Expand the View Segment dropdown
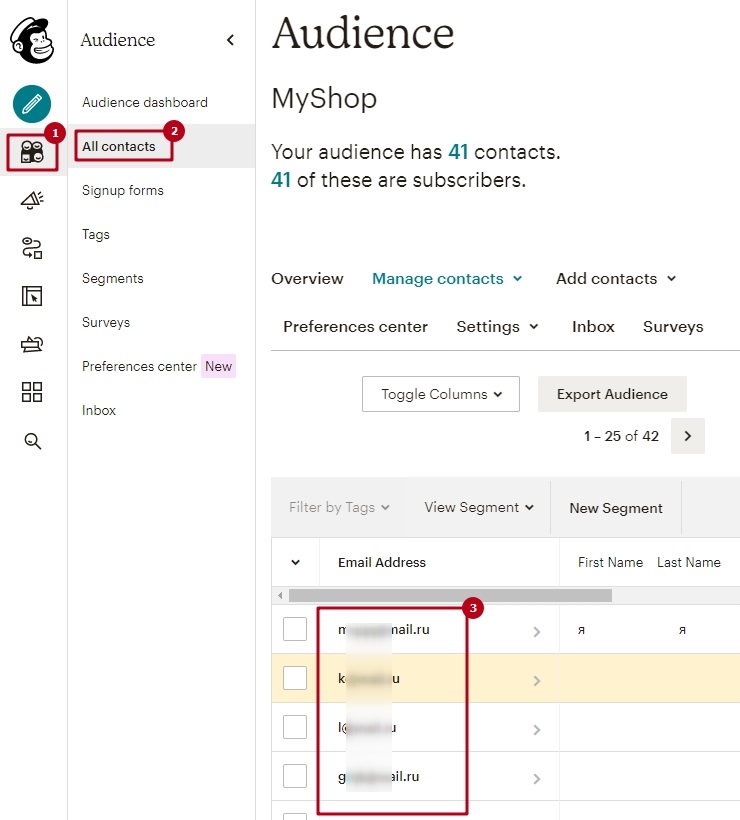The width and height of the screenshot is (740, 820). (x=478, y=507)
